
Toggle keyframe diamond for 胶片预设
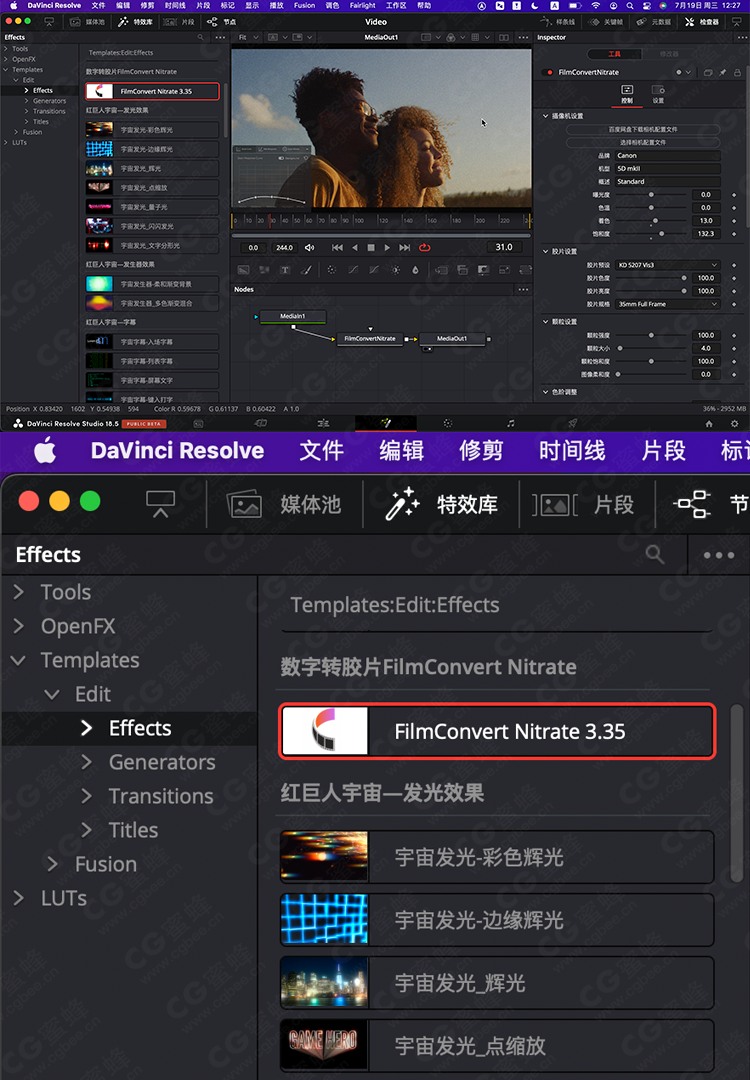click(734, 265)
